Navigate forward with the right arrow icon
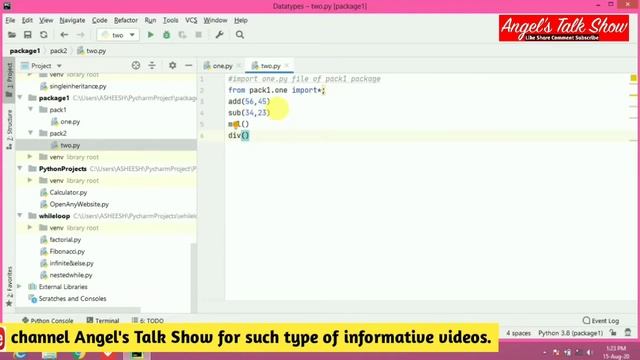The image size is (640, 360). point(80,35)
